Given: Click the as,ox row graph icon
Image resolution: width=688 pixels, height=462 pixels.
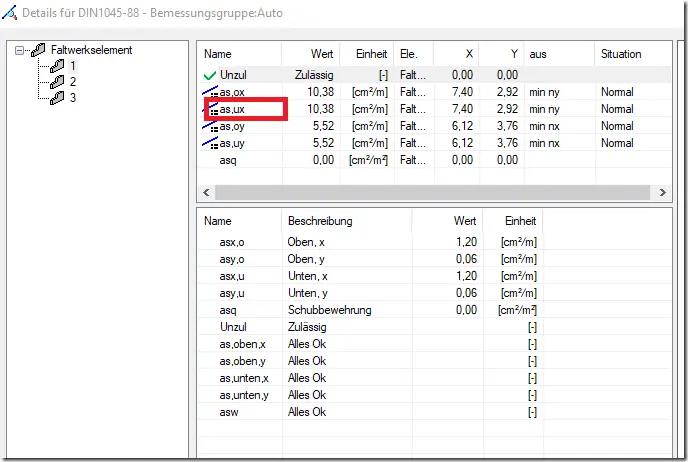Looking at the screenshot, I should (210, 92).
